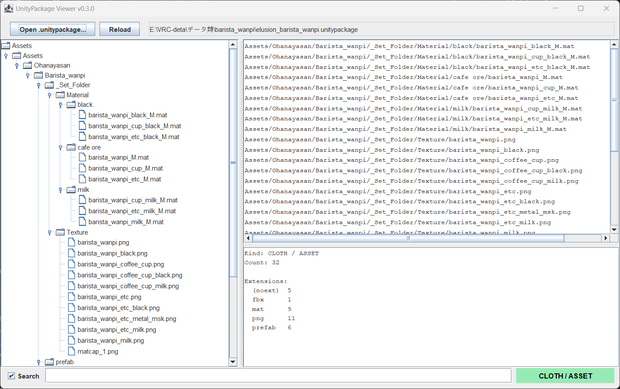Select barista_wanpi_etc.png in tree

[x=109, y=297]
